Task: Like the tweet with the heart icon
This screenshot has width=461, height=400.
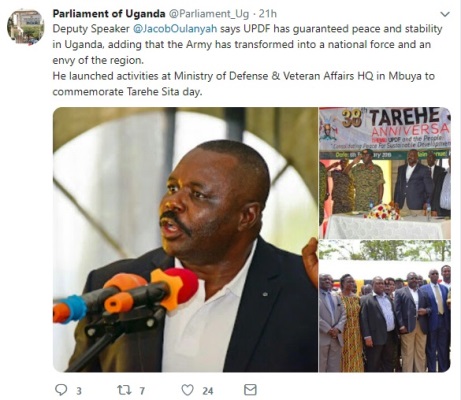Action: coord(187,390)
